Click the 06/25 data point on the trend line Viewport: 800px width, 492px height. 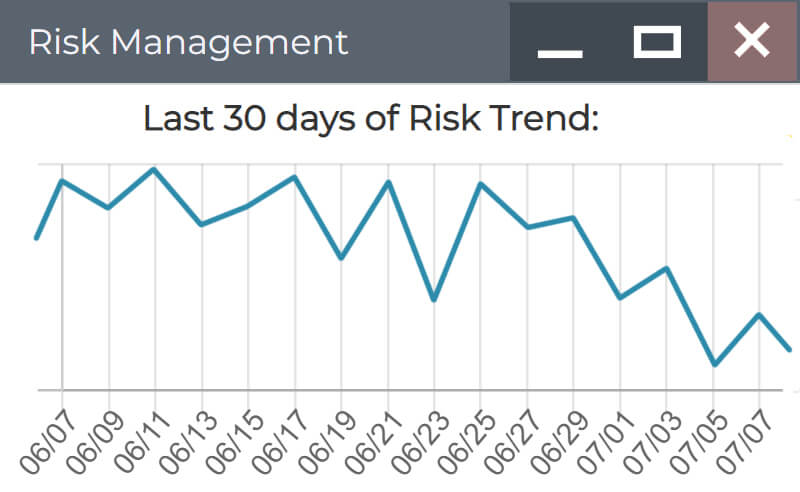click(480, 184)
